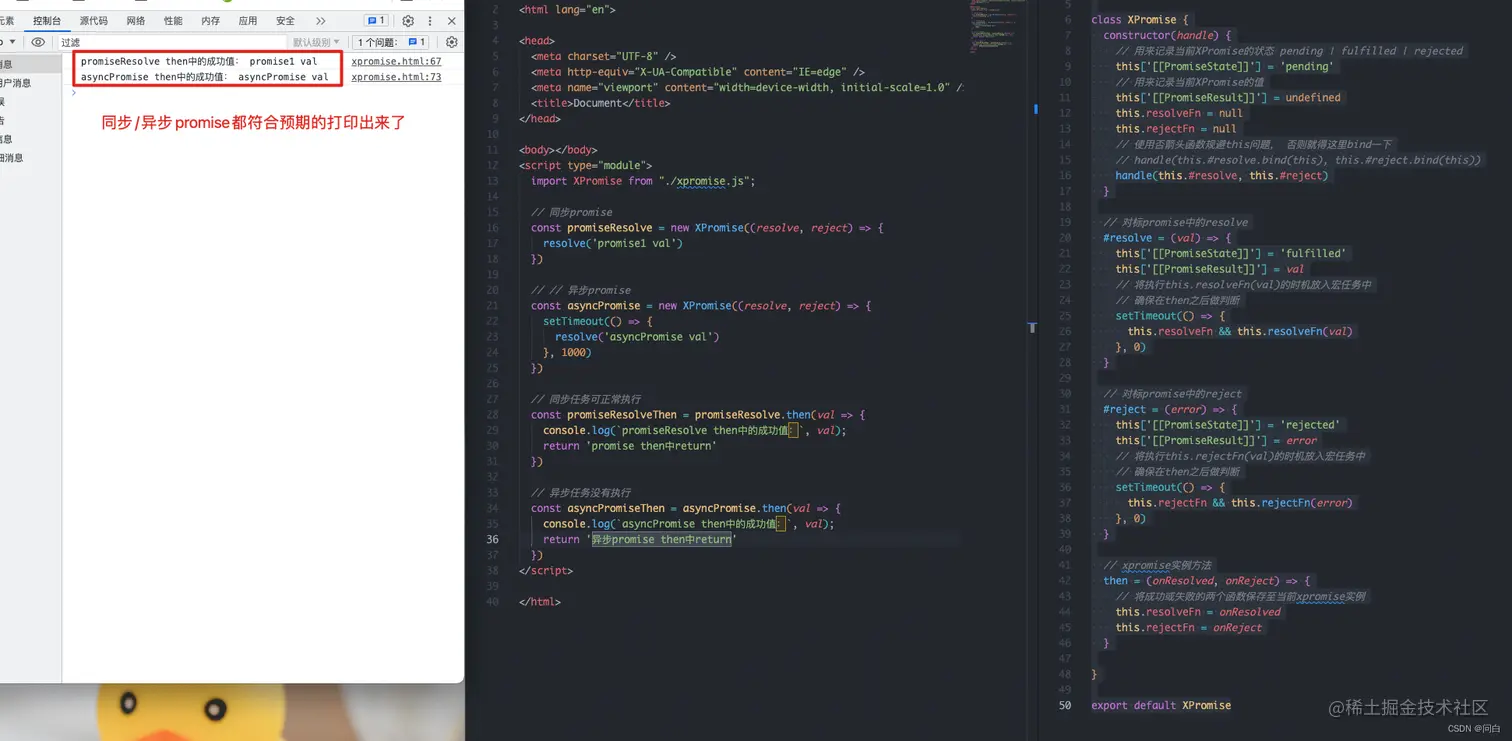Click 'const asyncPromiseThen = asyncPromise.then' line
Image resolution: width=1512 pixels, height=741 pixels.
686,508
